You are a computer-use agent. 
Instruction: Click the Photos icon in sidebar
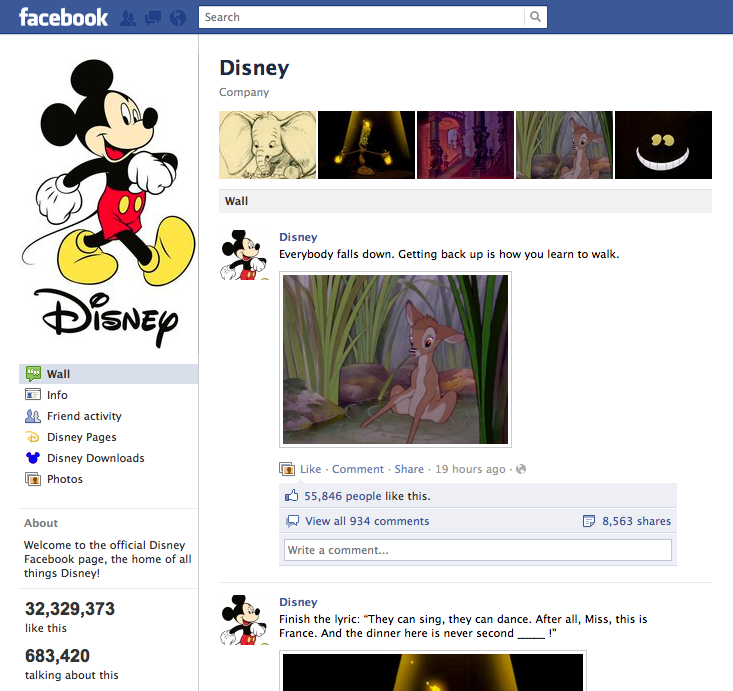point(33,479)
